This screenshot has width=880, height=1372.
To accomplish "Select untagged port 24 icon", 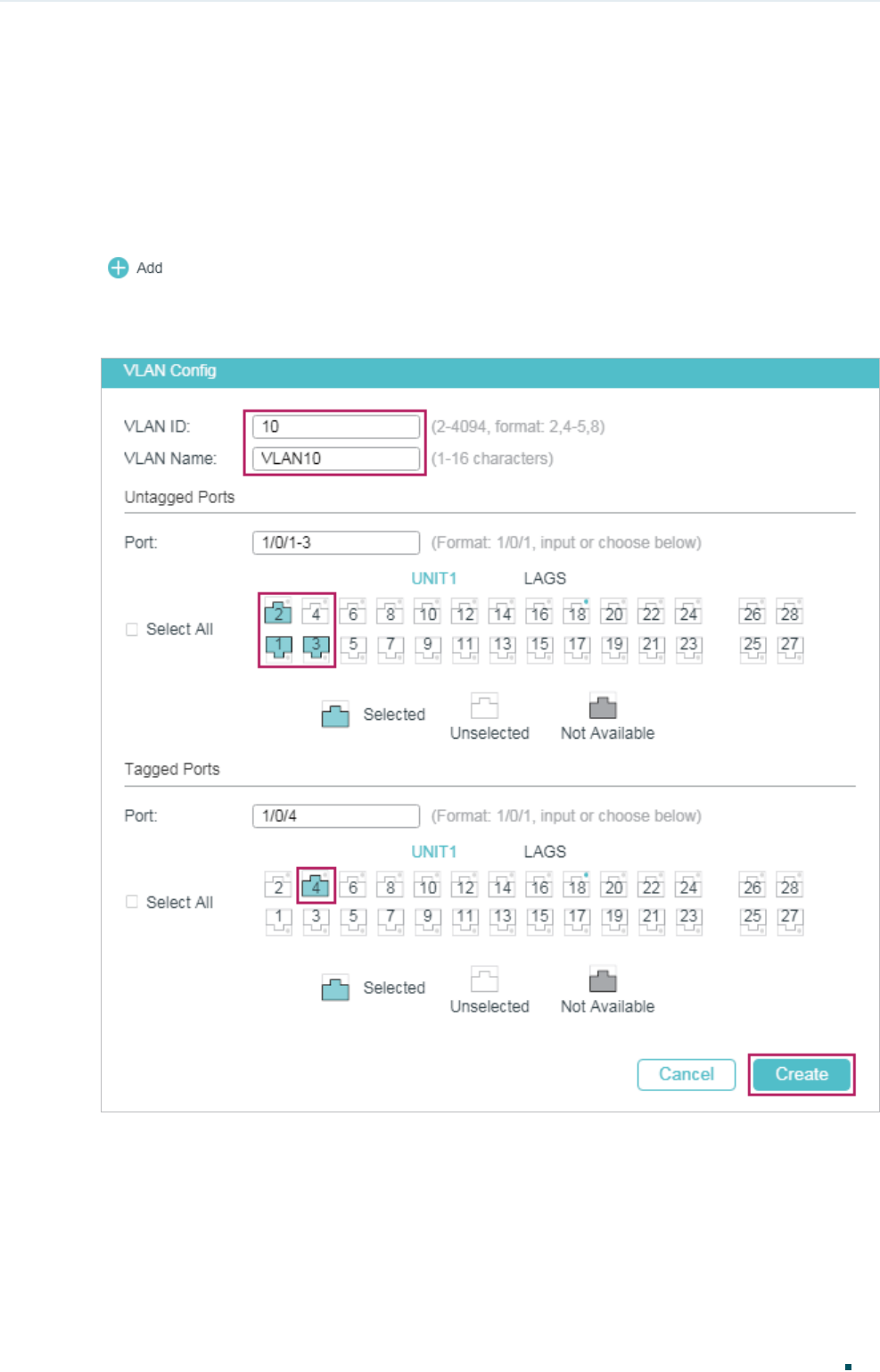I will point(688,613).
